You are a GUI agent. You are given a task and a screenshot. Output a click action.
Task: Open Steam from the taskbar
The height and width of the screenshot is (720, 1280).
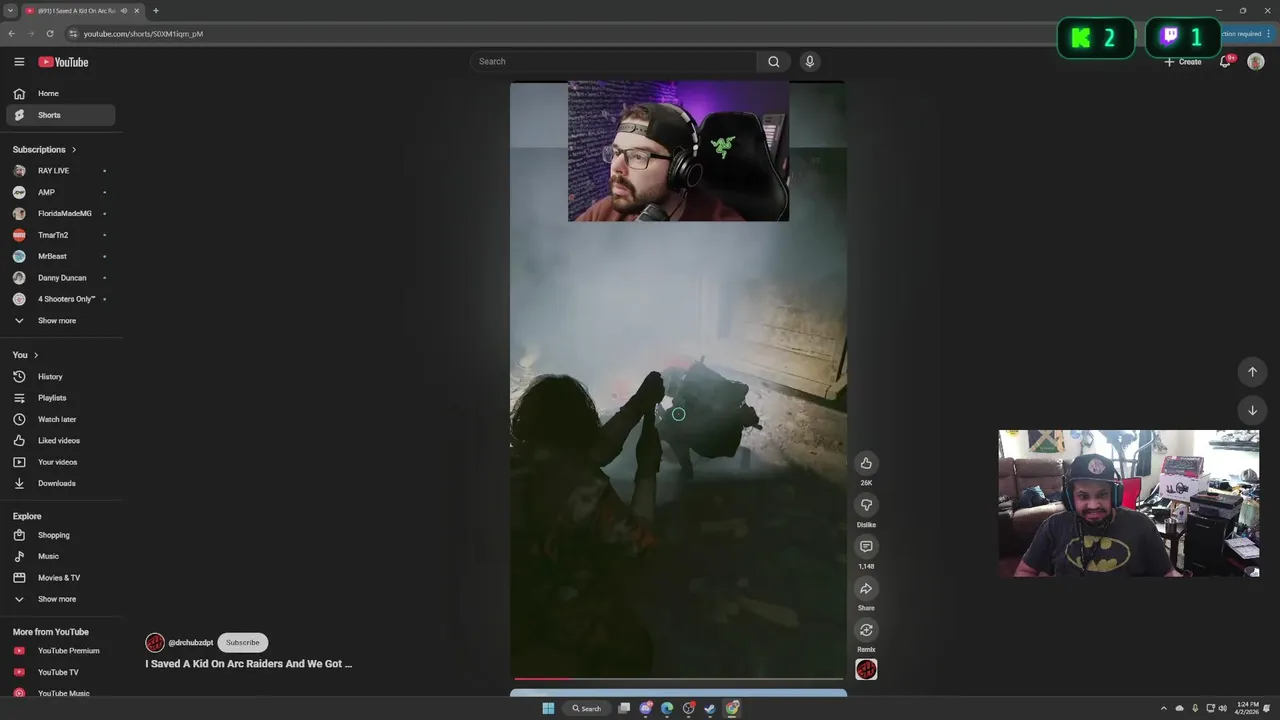click(x=710, y=709)
